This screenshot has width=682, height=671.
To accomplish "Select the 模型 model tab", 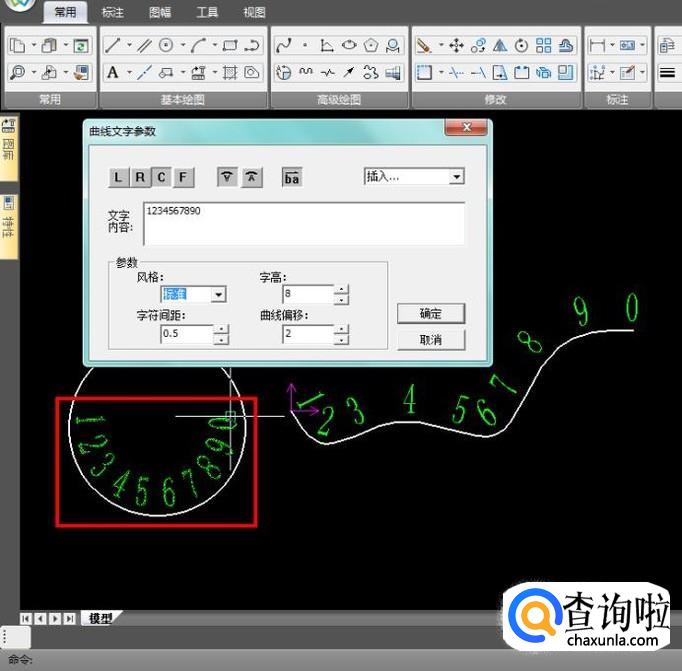I will (100, 618).
